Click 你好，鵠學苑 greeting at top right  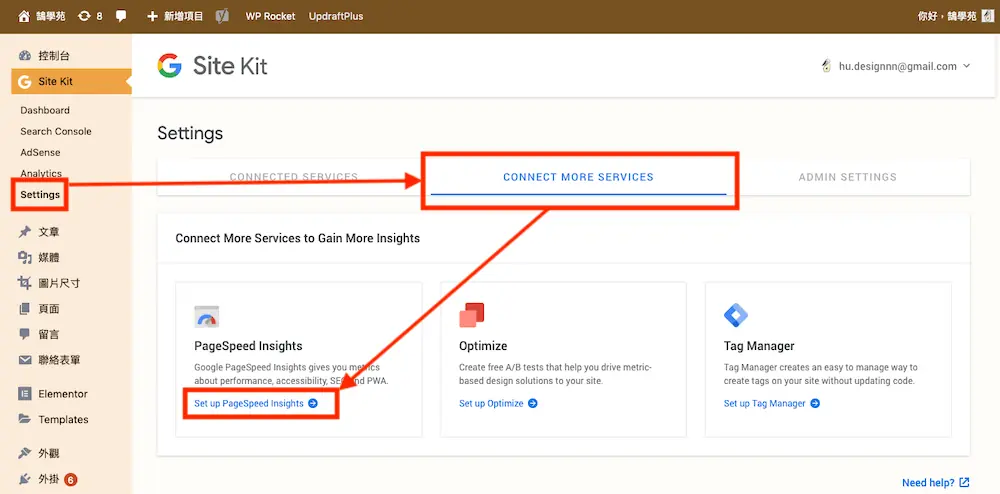click(946, 17)
